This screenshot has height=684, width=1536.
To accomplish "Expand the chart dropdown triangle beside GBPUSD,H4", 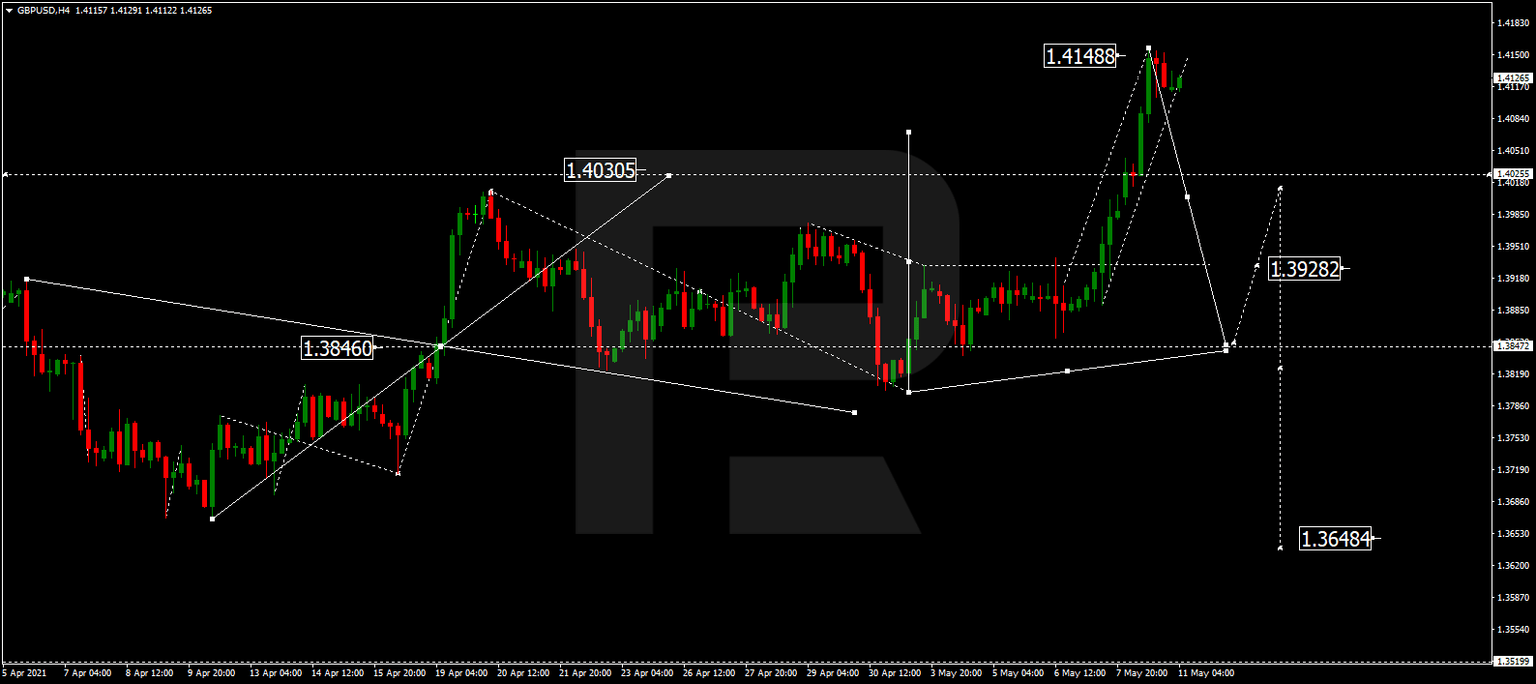I will click(8, 8).
